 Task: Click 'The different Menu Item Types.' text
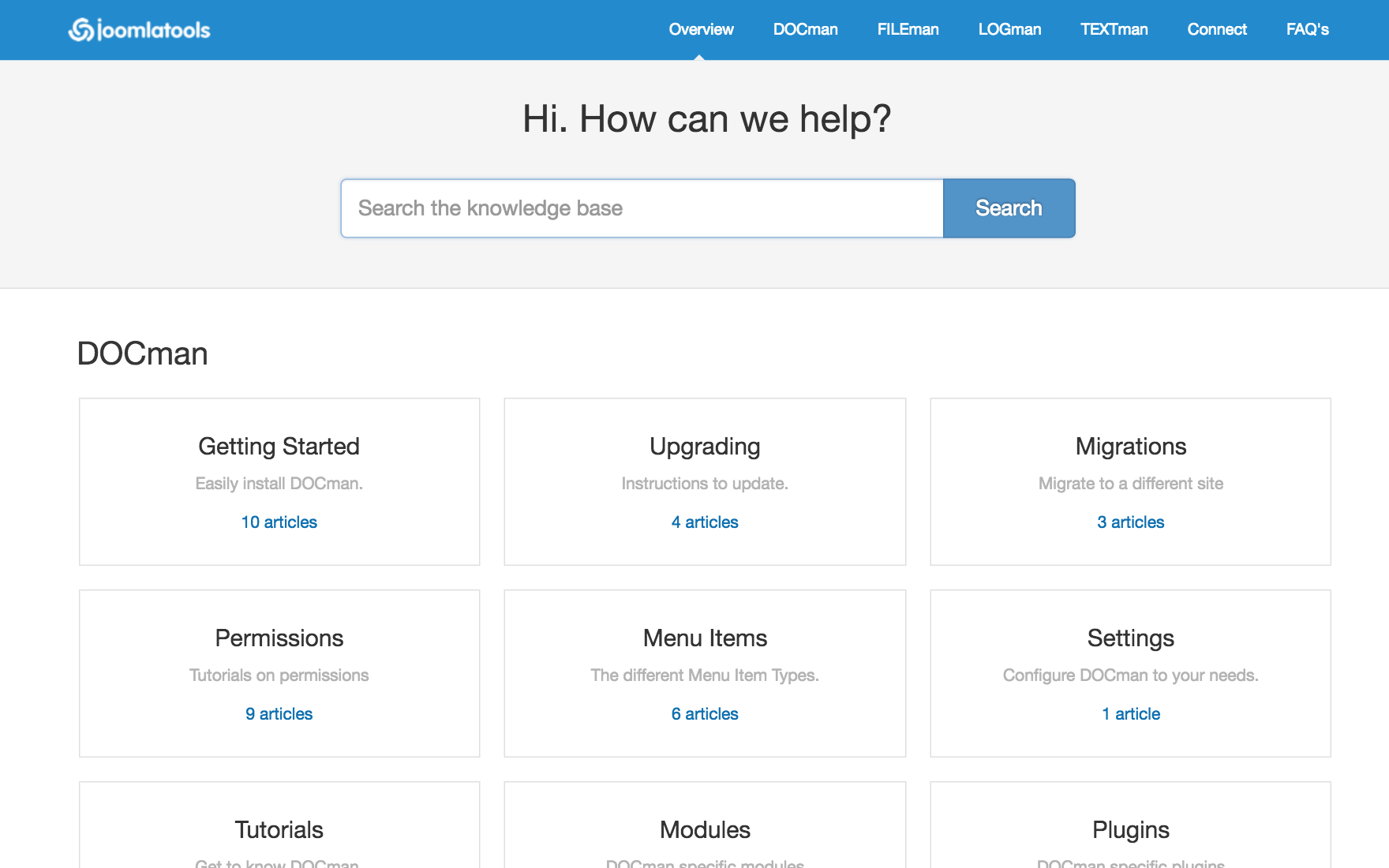tap(705, 675)
